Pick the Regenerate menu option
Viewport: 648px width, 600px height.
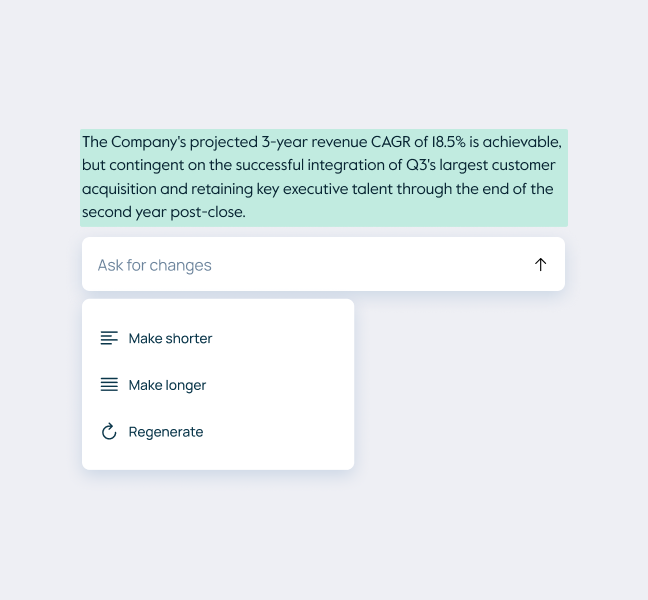click(166, 432)
